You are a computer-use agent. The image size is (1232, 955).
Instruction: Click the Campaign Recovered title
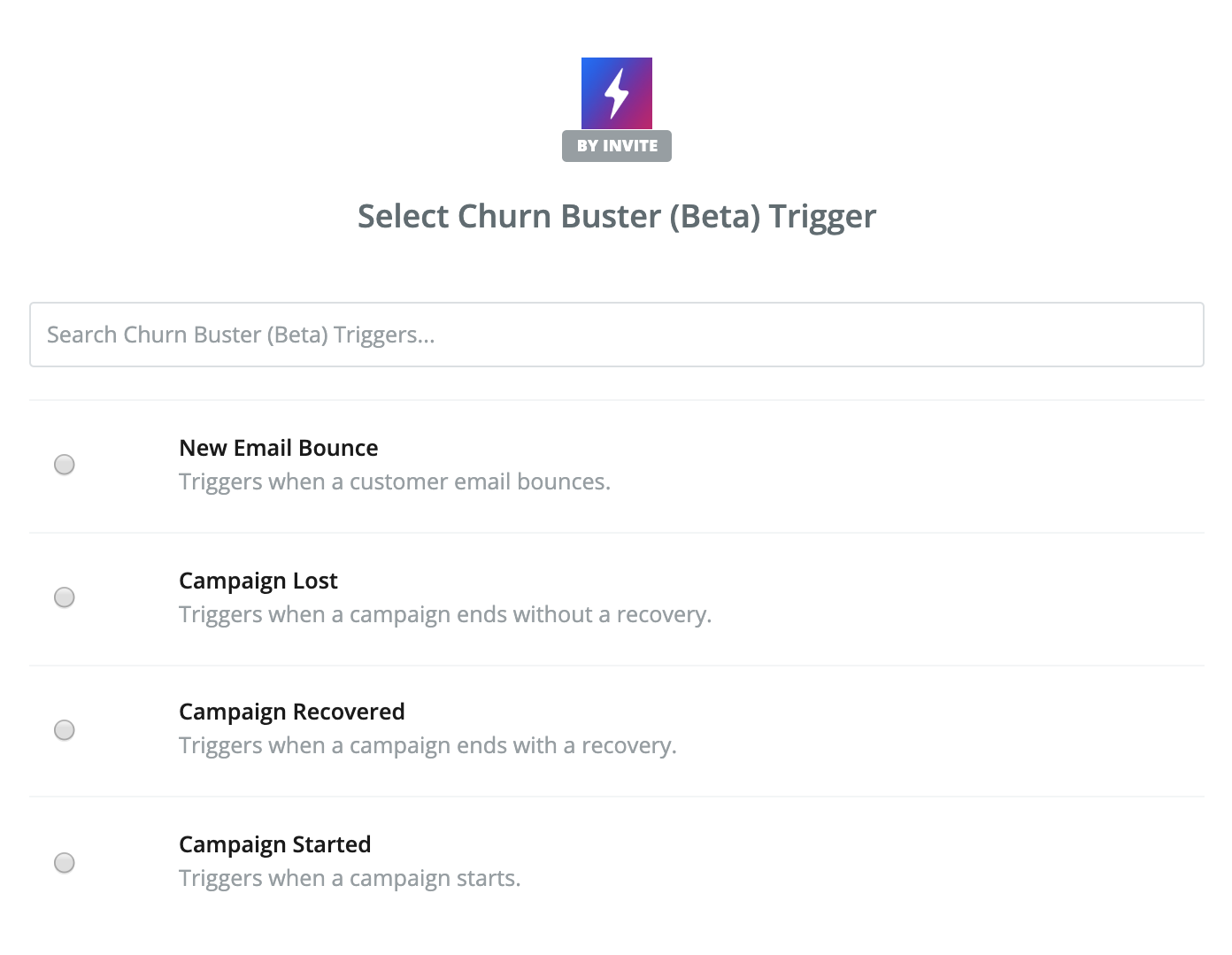click(291, 712)
